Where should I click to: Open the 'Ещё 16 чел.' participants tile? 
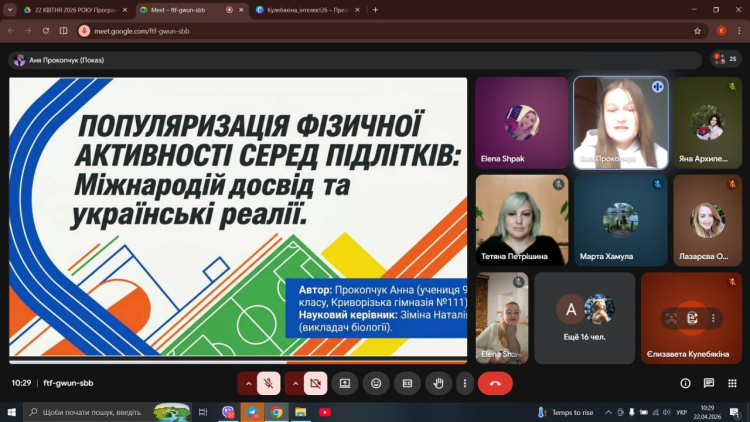click(x=584, y=318)
